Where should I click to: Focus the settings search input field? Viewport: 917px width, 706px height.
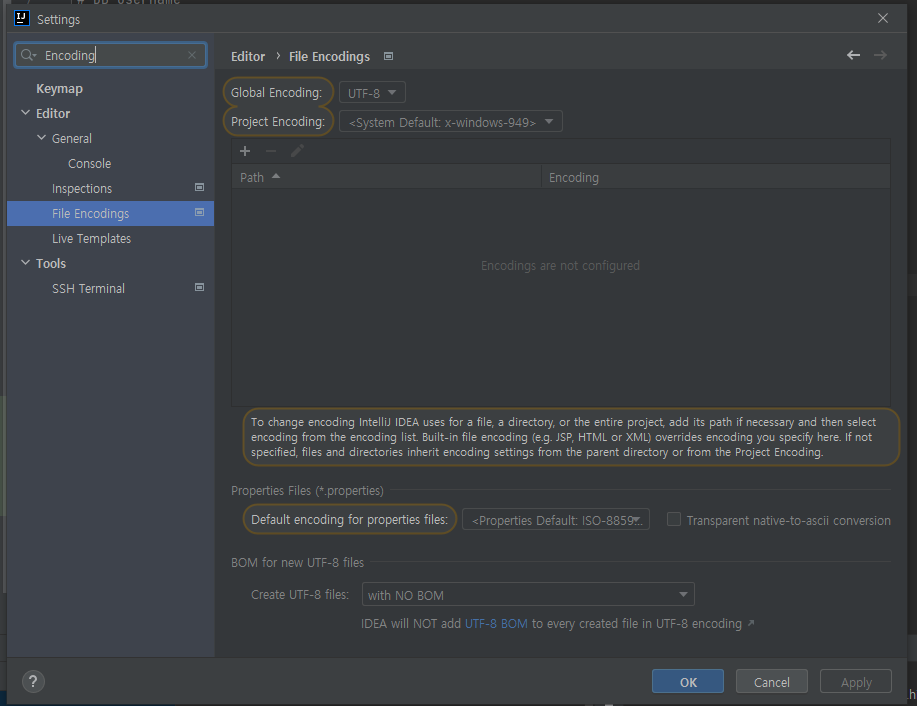pyautogui.click(x=111, y=55)
